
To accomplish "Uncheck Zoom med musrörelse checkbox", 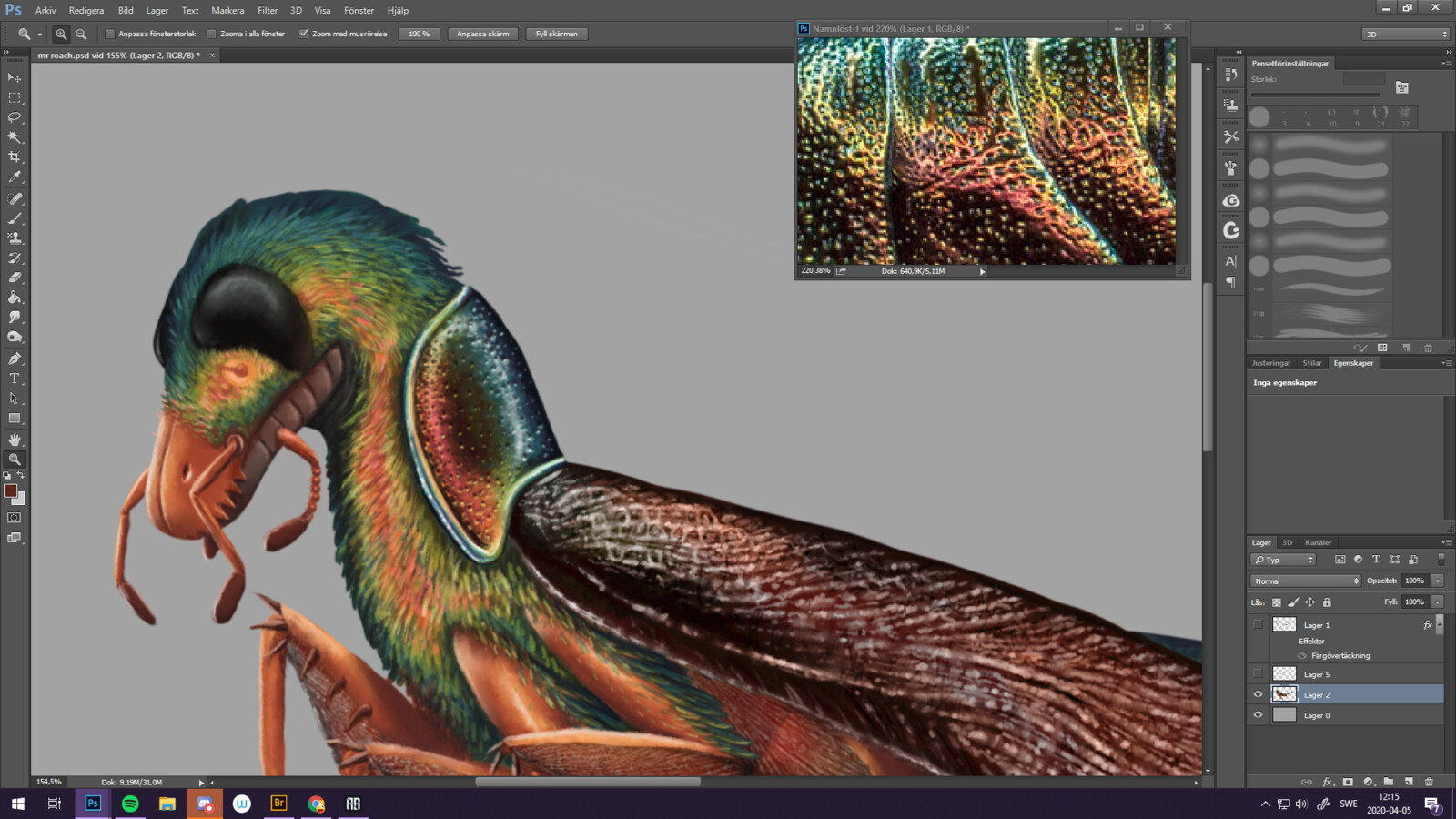I will point(304,34).
